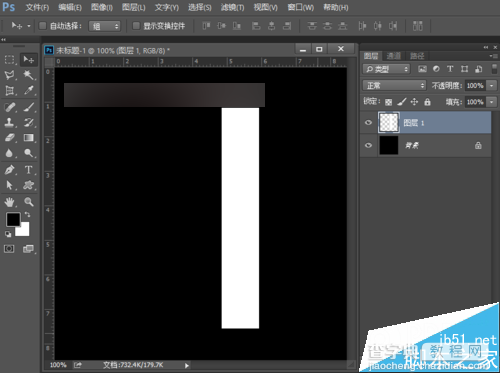Select the Crop tool
This screenshot has height=373, width=500.
pyautogui.click(x=10, y=91)
